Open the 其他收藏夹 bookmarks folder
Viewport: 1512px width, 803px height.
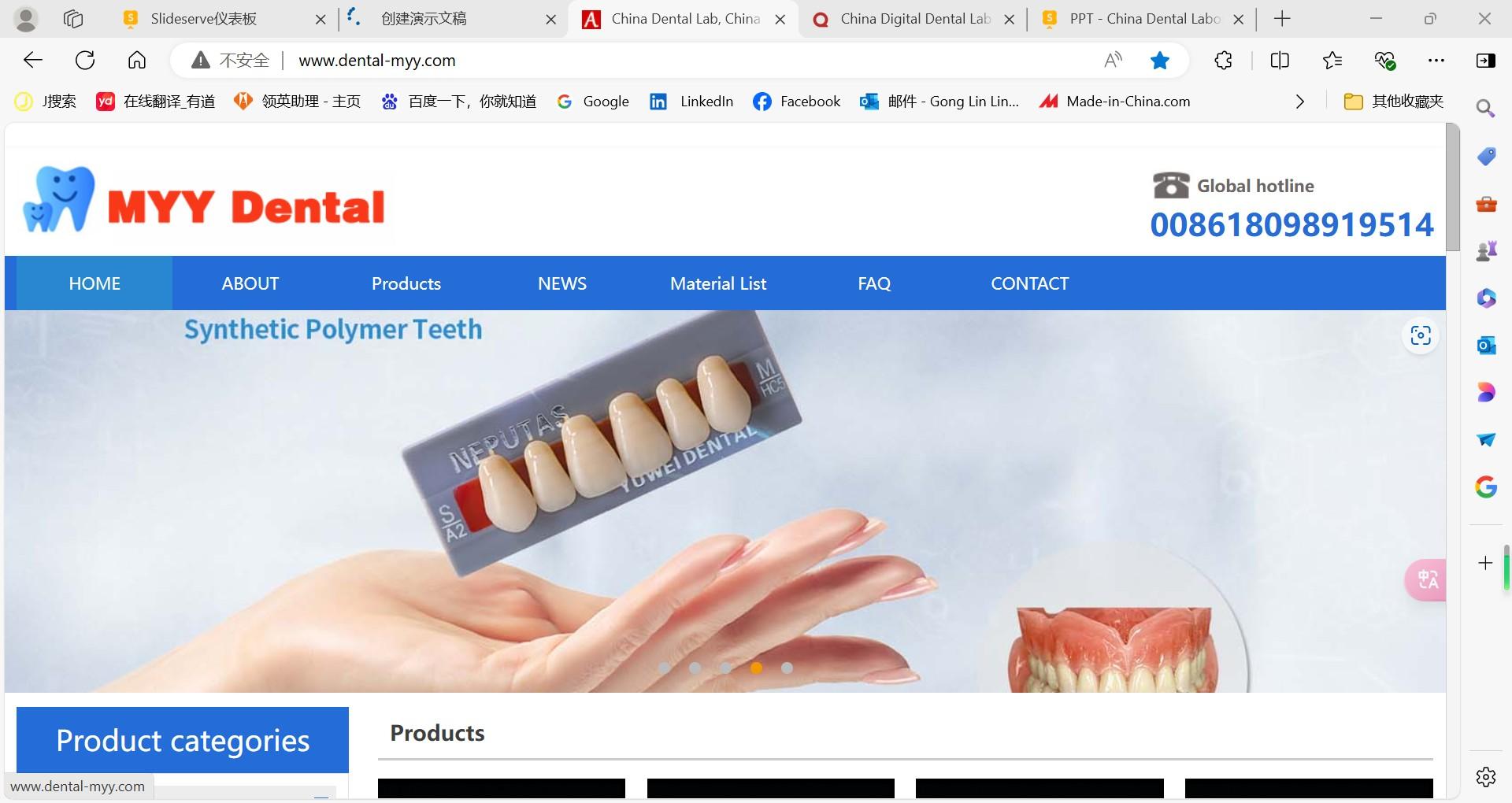(1394, 102)
